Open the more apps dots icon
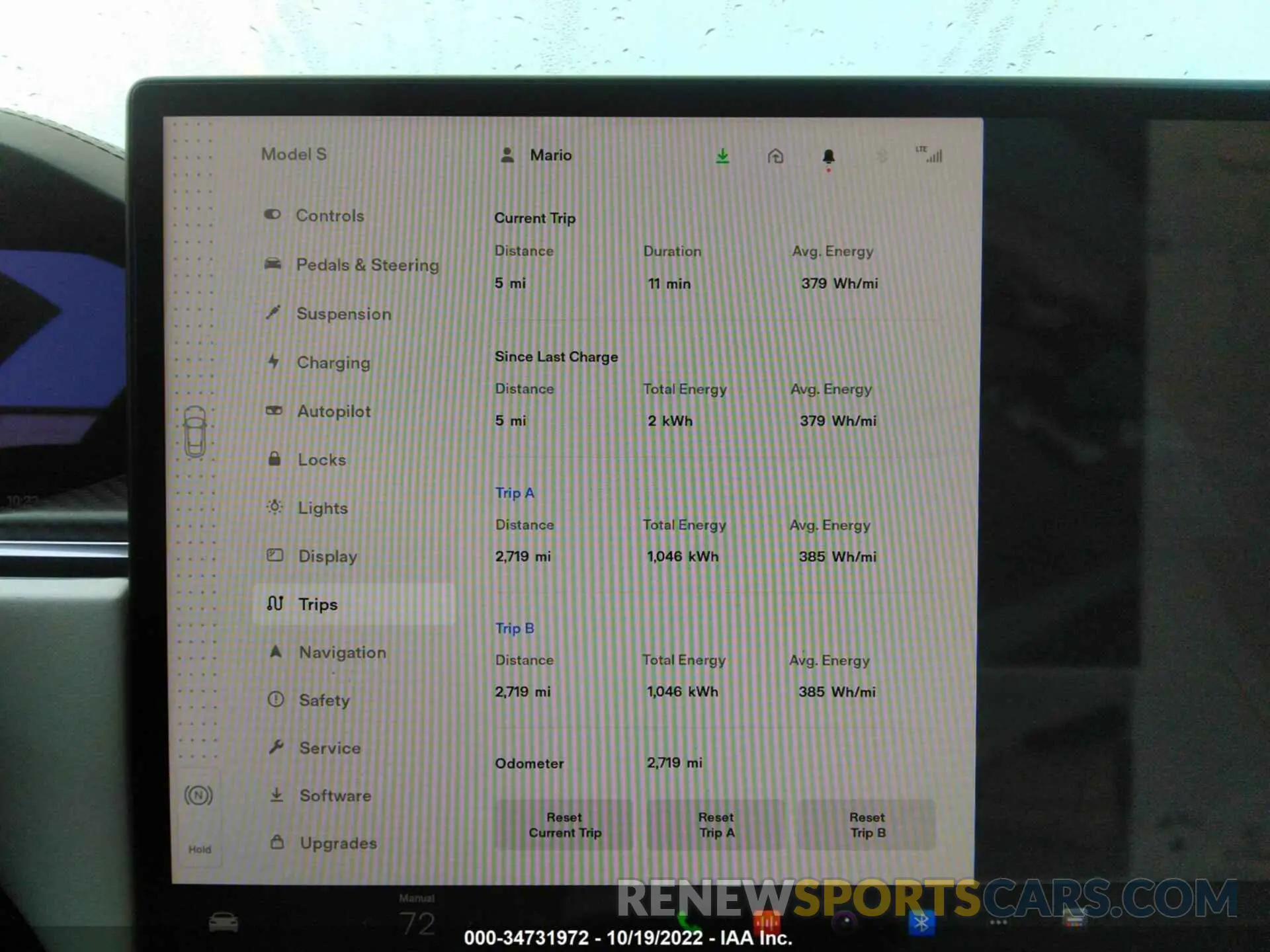The image size is (1270, 952). (998, 923)
